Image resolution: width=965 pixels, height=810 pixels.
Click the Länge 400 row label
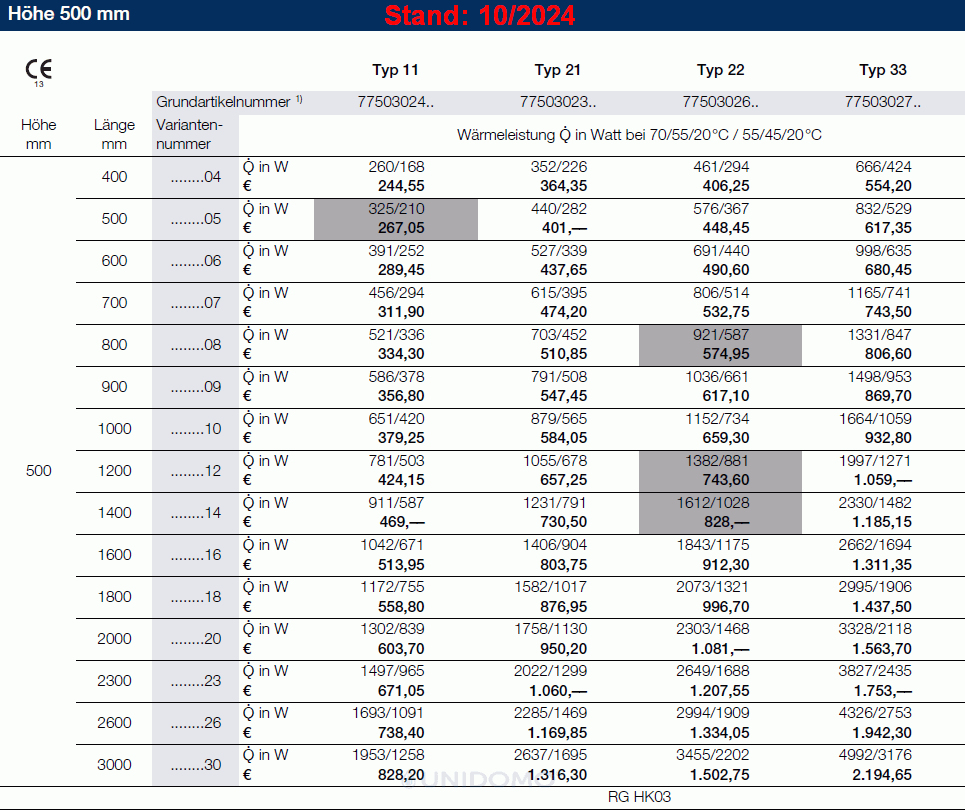(x=114, y=177)
